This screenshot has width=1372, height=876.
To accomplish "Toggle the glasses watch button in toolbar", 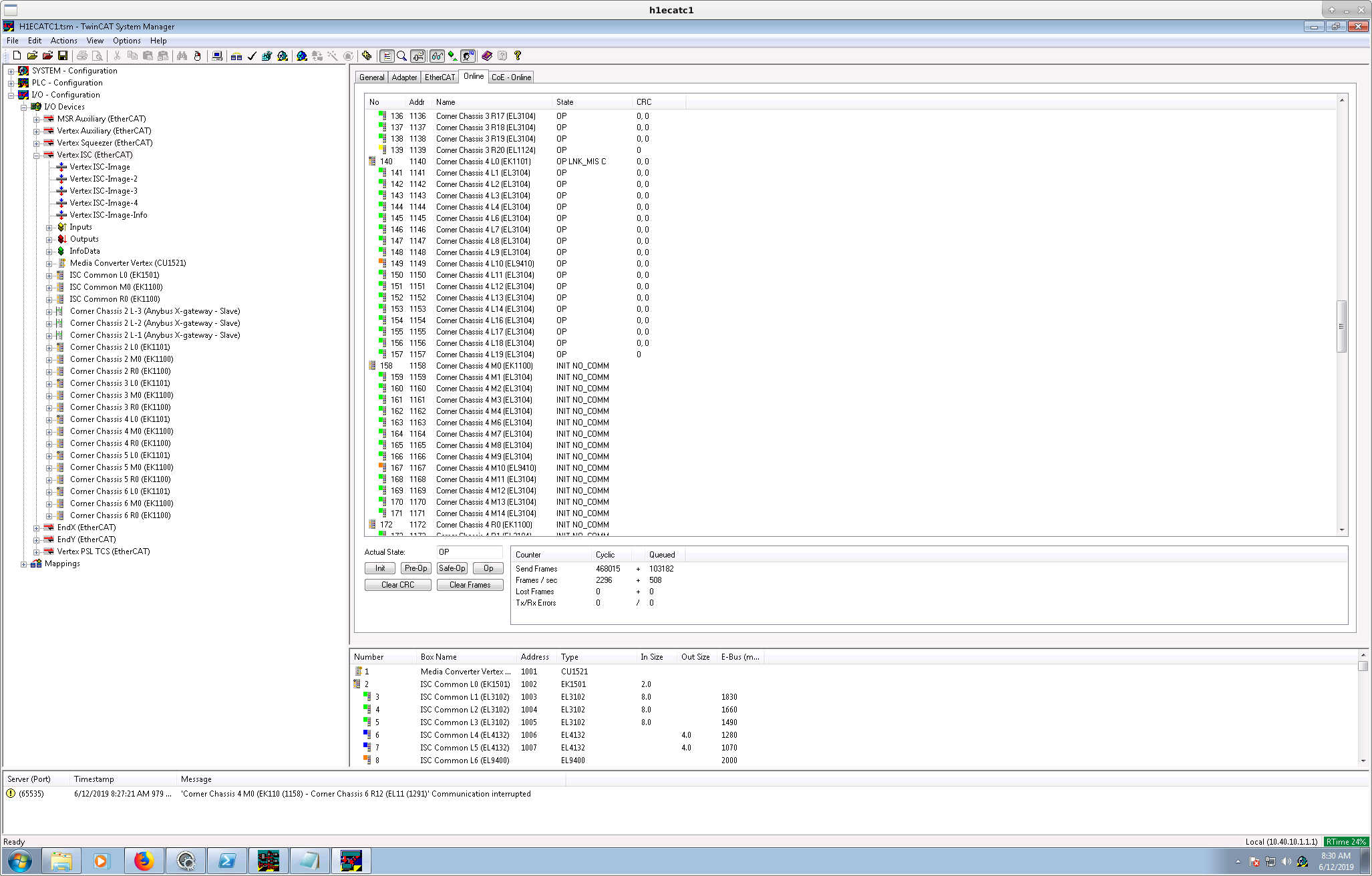I will 437,56.
